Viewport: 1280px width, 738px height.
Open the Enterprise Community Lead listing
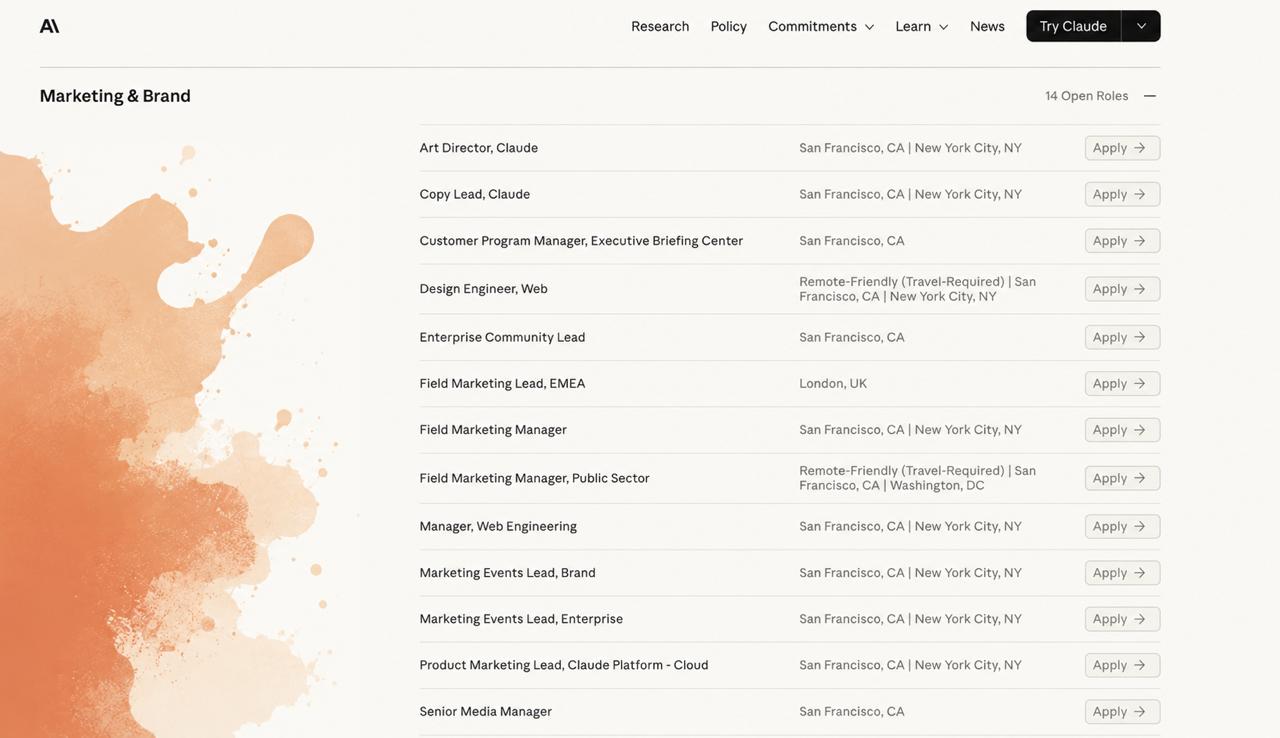pos(503,337)
